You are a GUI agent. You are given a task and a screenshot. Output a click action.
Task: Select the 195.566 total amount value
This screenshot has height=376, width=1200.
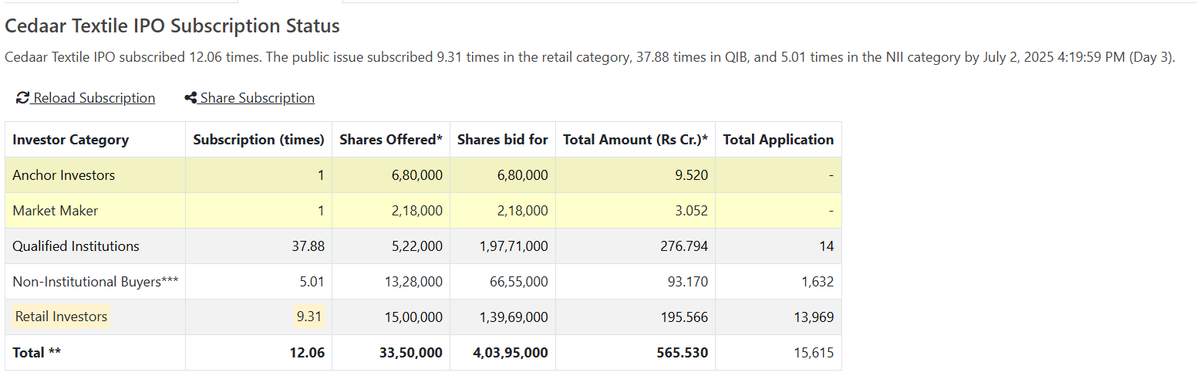[x=684, y=317]
